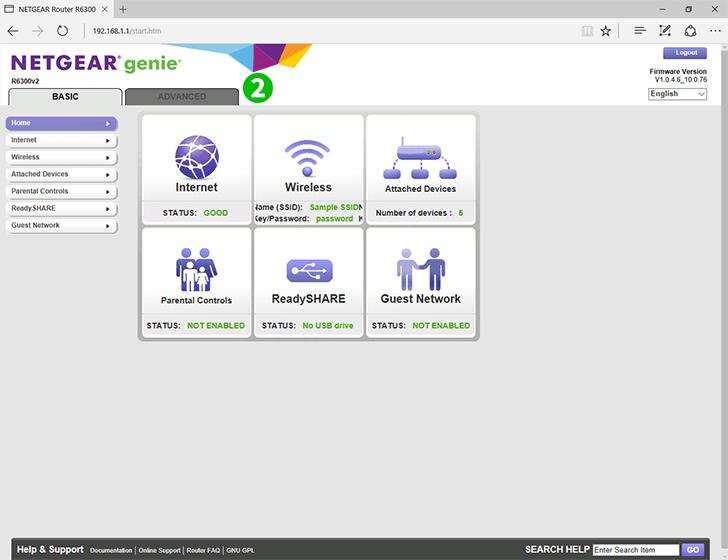Select Attached Devices in sidebar menu
Screen dimensions: 728x560
[61, 174]
